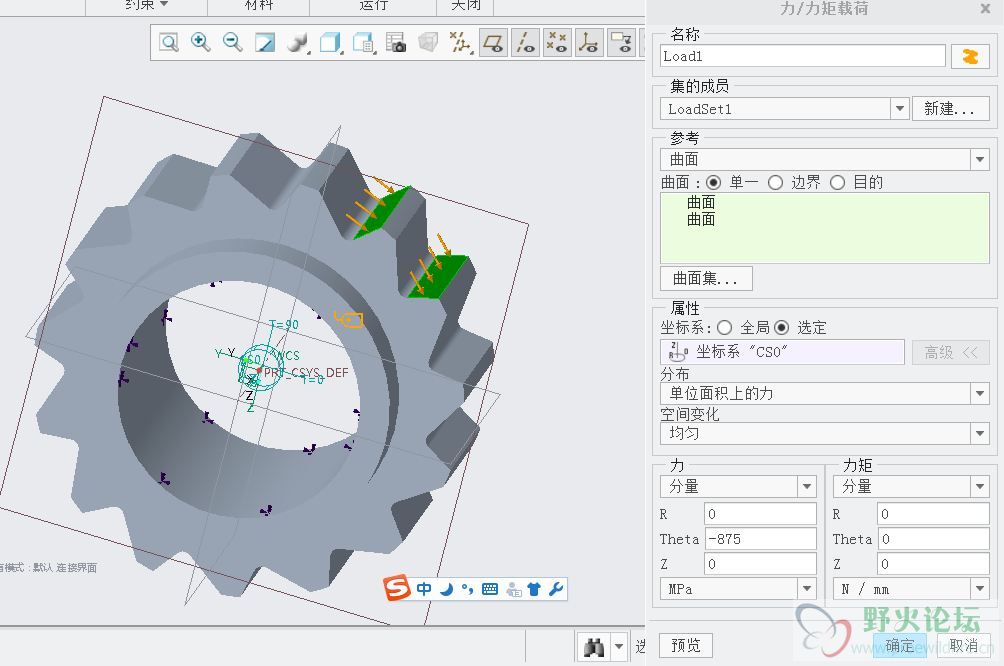Click the 坐标系 "CS0" selection field
Image resolution: width=1004 pixels, height=666 pixels.
(x=782, y=352)
